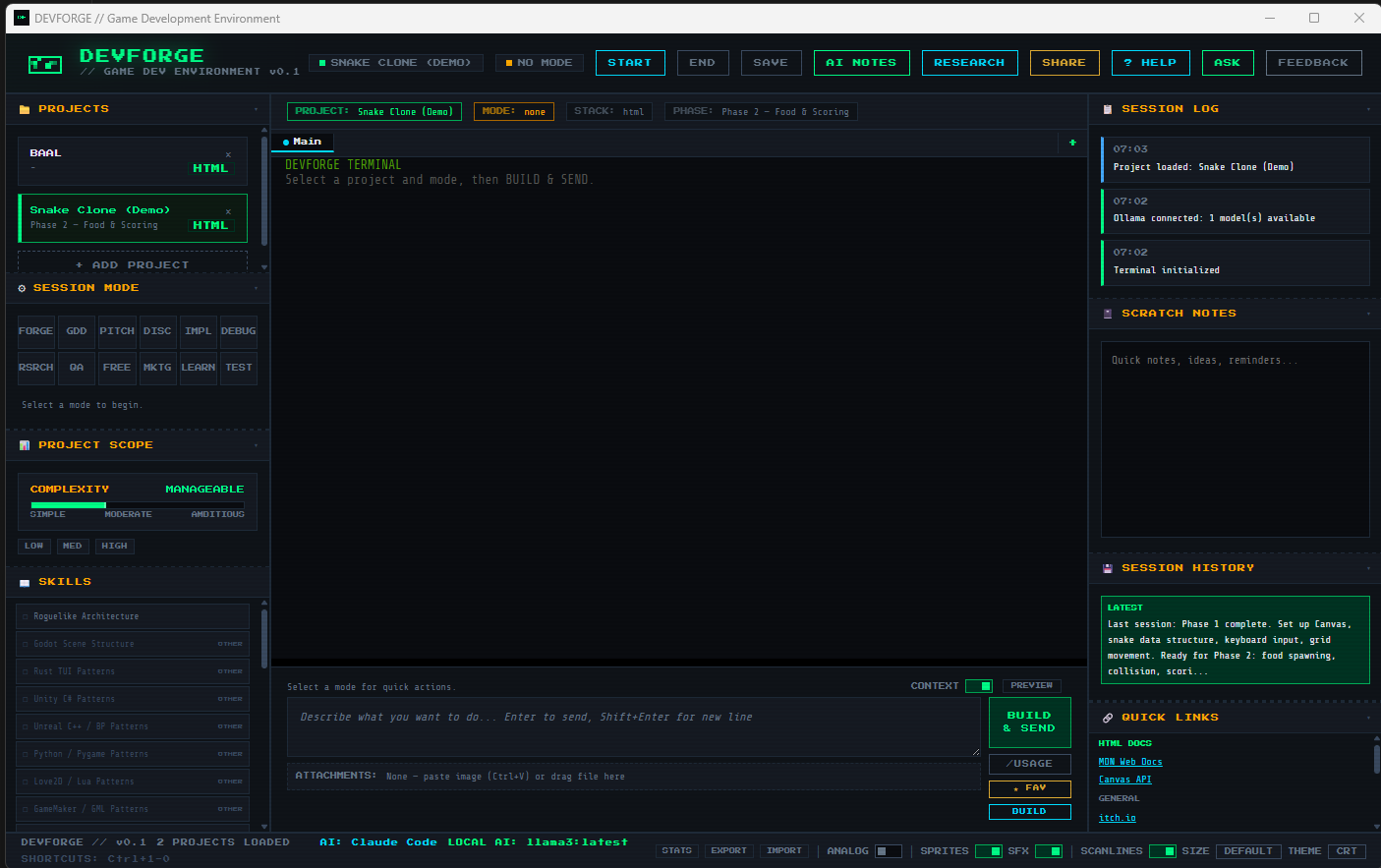Image resolution: width=1381 pixels, height=868 pixels.
Task: Open the SIZE selector showing DEFAULT
Action: (1248, 851)
